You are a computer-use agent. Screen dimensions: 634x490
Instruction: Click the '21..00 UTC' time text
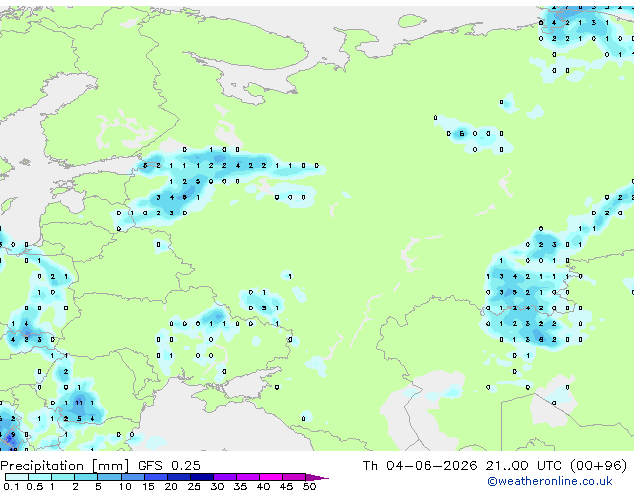tap(524, 466)
